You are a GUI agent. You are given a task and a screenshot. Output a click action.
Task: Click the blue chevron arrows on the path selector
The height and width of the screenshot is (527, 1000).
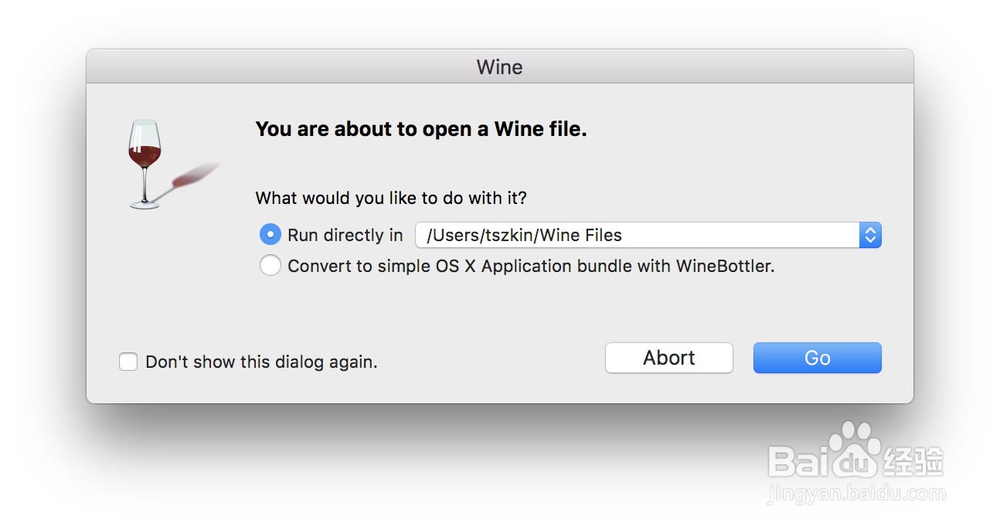pyautogui.click(x=870, y=235)
